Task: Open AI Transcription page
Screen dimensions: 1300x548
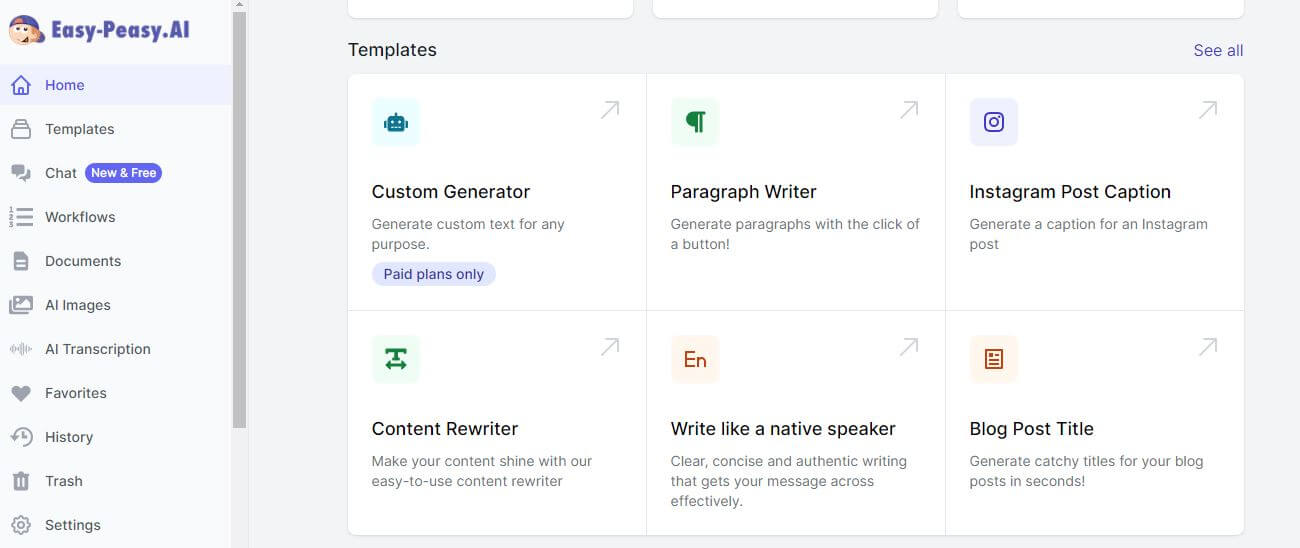Action: (97, 349)
